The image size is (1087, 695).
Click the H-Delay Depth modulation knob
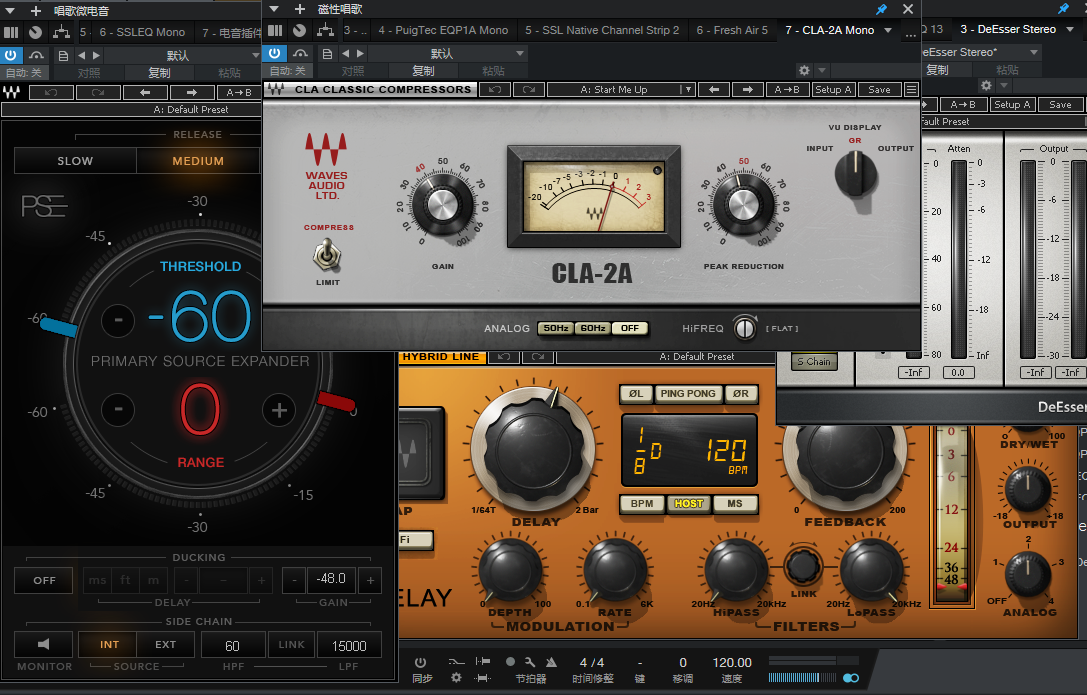(x=510, y=570)
